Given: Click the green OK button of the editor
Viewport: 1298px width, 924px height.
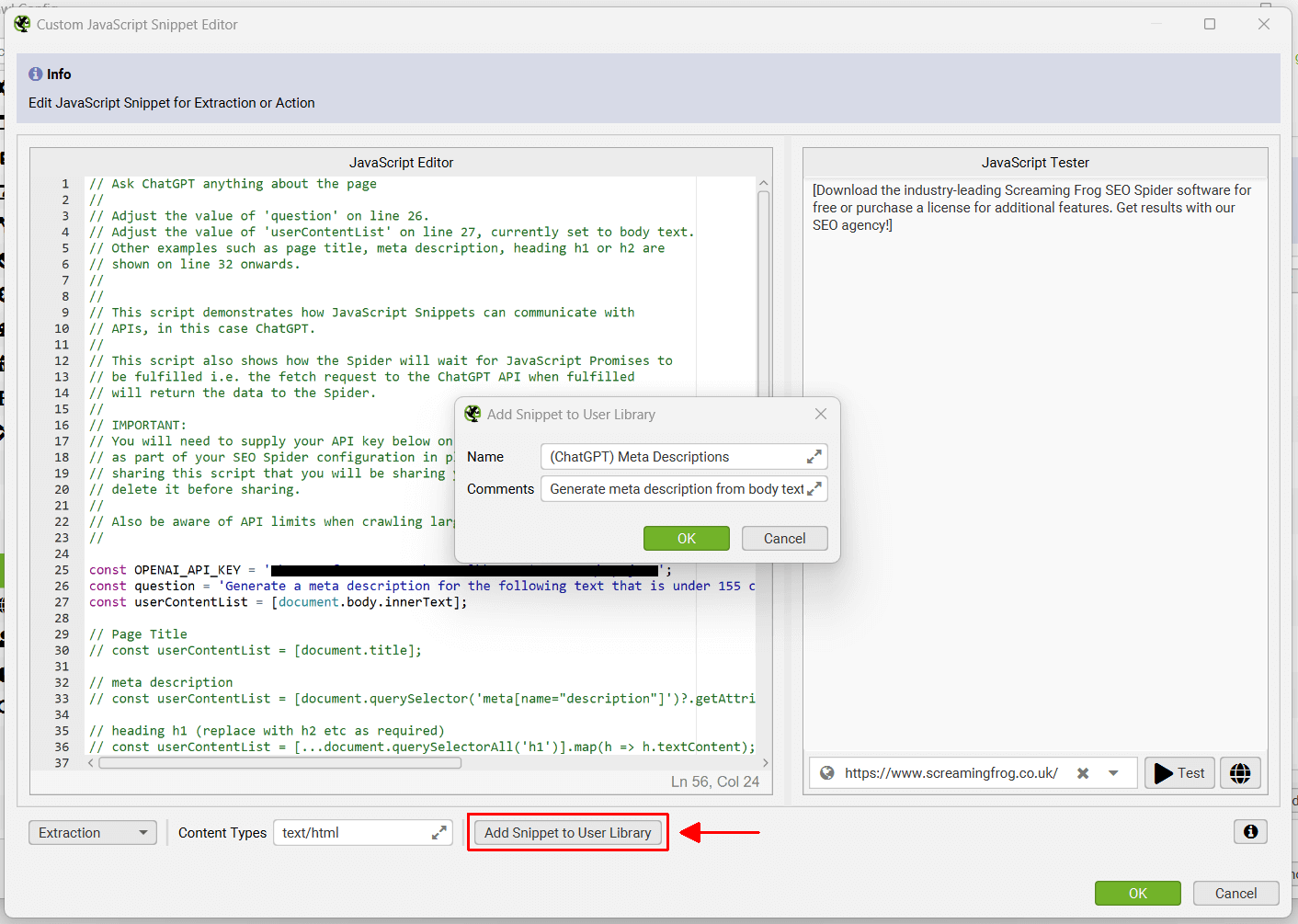Looking at the screenshot, I should click(1138, 894).
